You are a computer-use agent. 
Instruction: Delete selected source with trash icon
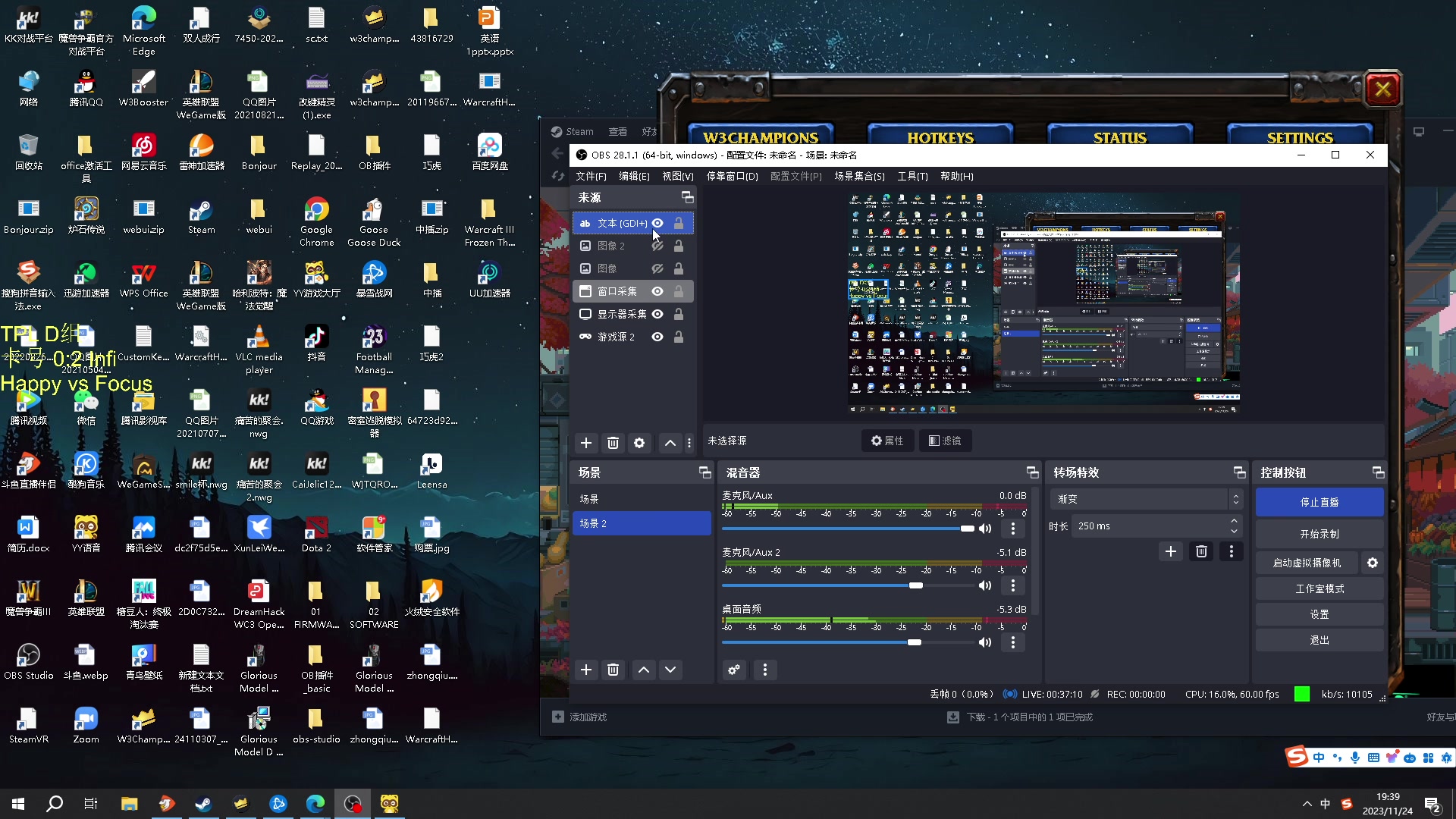coord(613,443)
